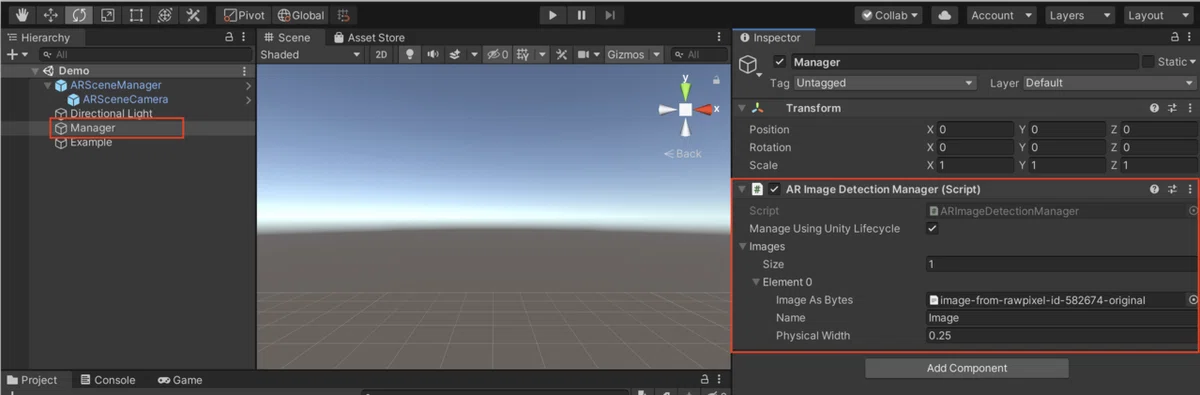Switch to the Console tab
The width and height of the screenshot is (1200, 395).
coord(108,380)
